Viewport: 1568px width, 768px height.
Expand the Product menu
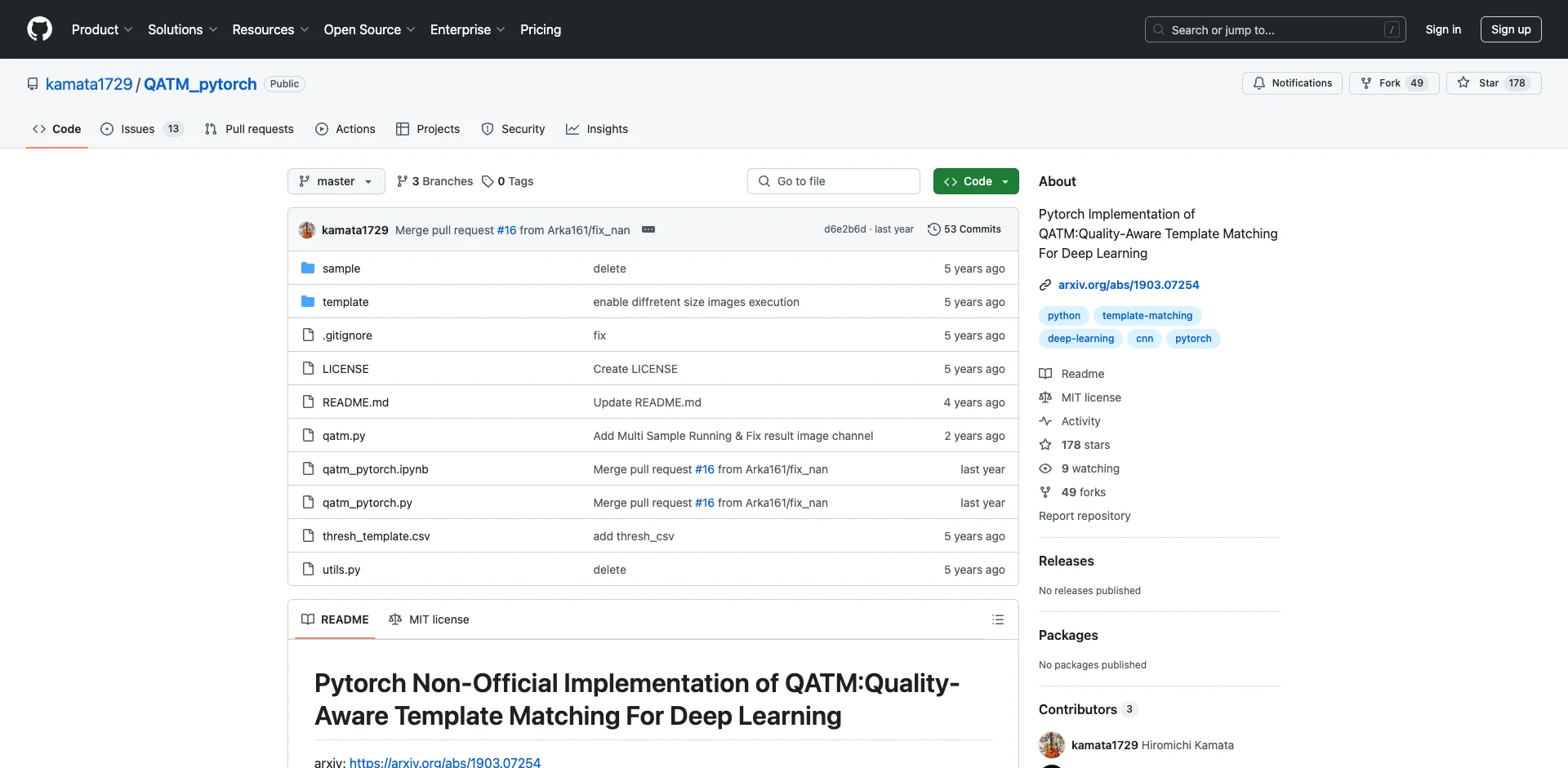point(102,29)
